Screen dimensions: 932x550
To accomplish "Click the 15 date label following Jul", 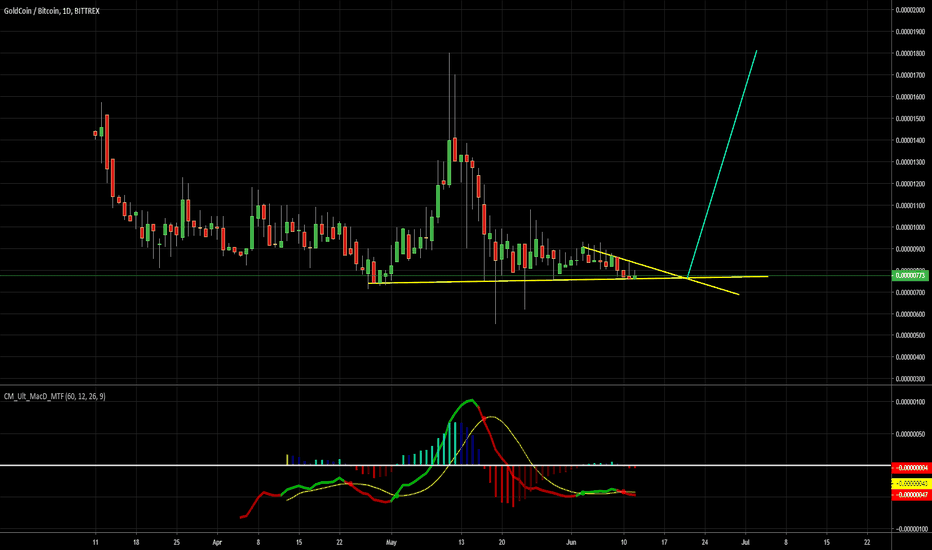I will click(x=827, y=542).
